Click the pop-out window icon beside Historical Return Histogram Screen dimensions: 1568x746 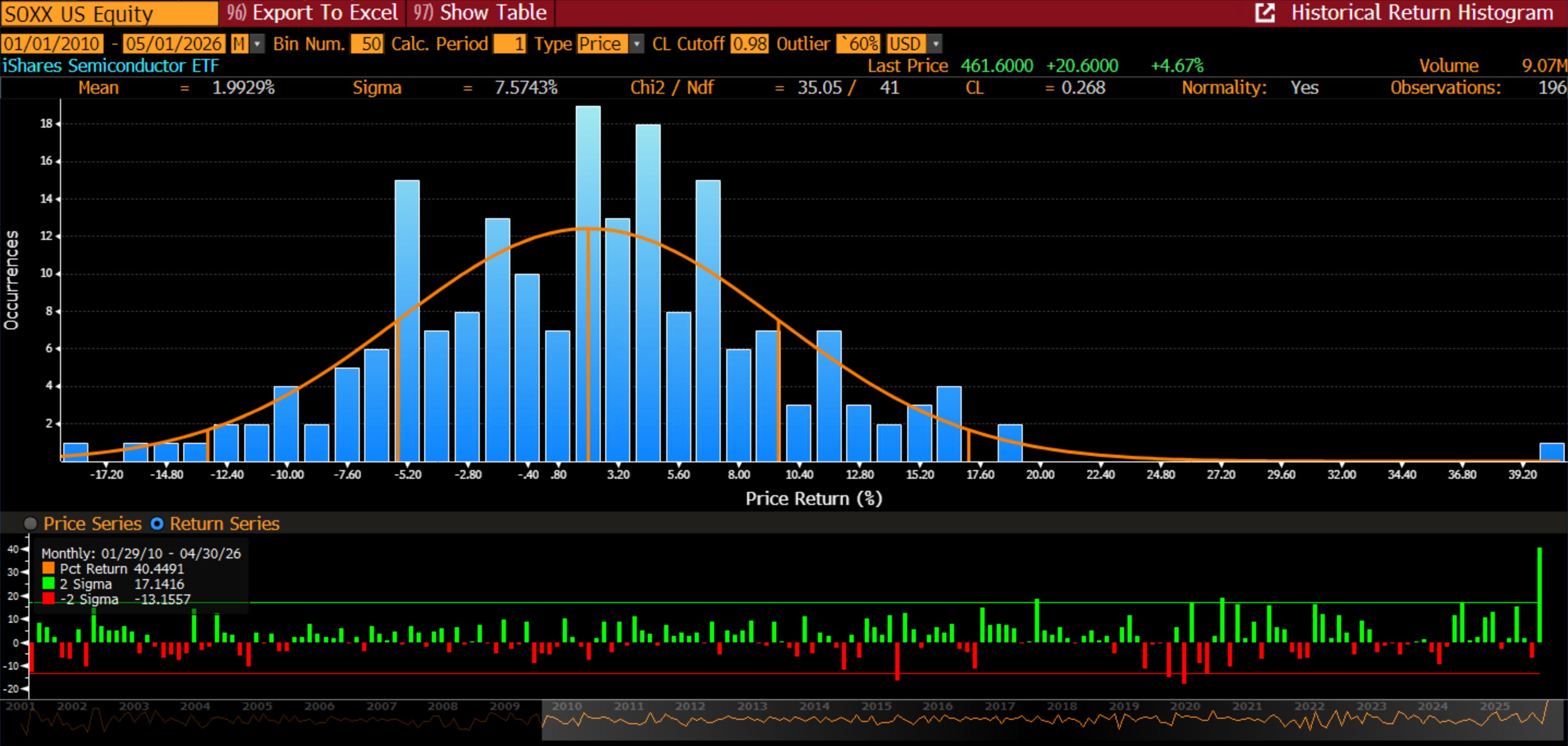[x=1264, y=13]
